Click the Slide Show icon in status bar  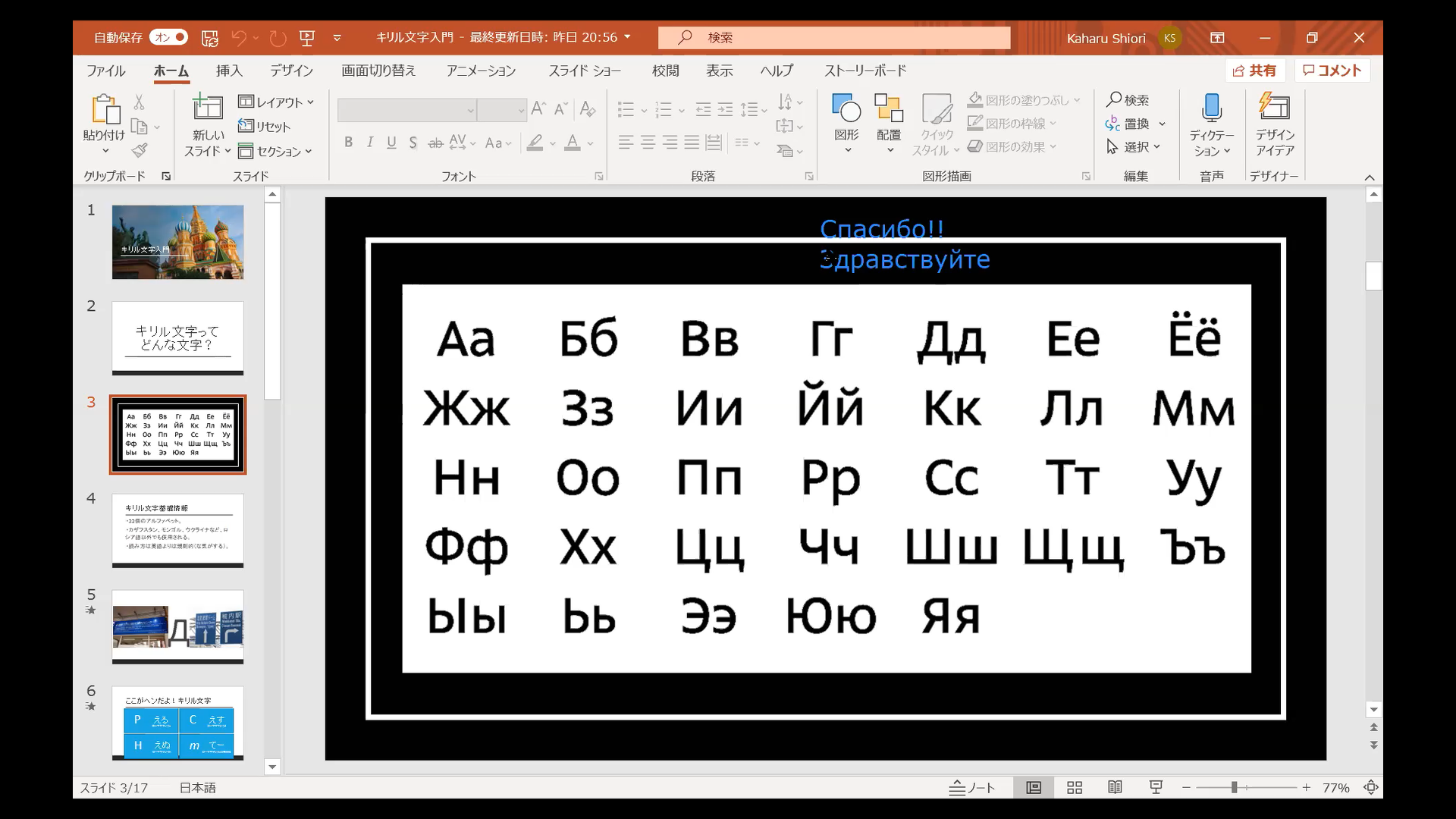click(x=1156, y=788)
